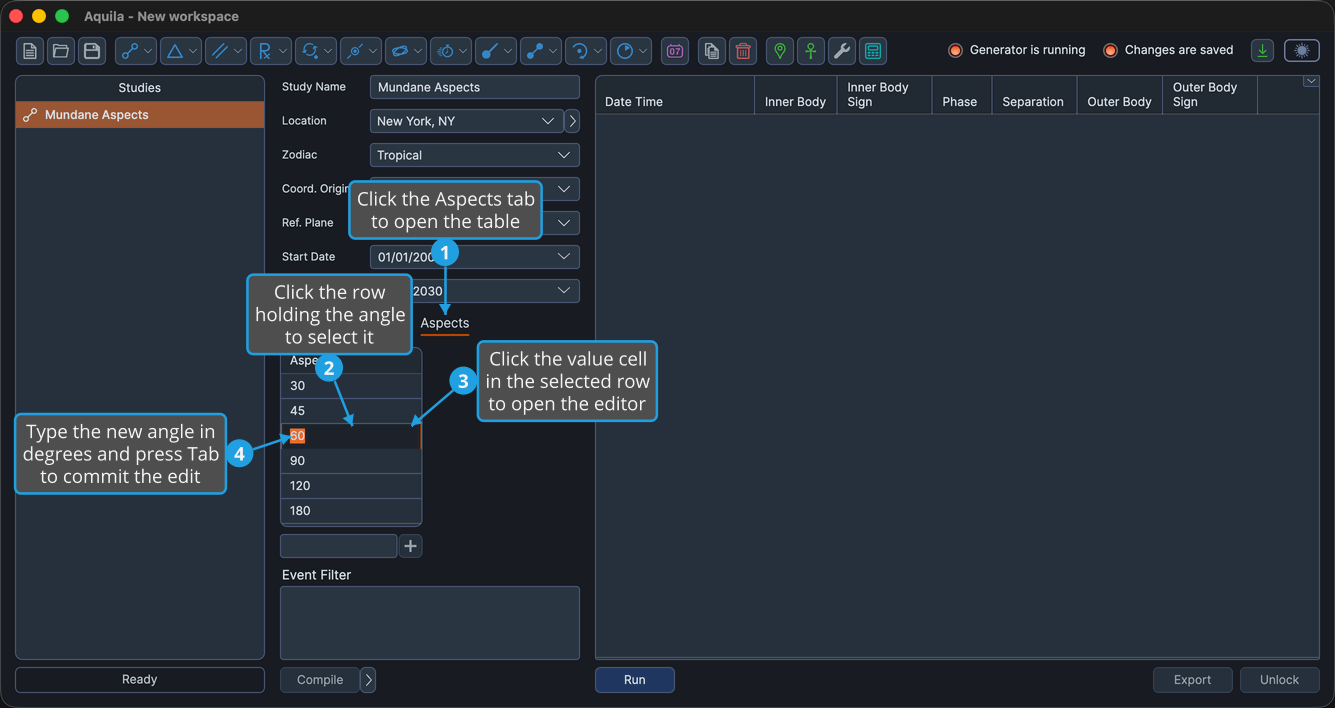The image size is (1335, 708).
Task: Click the Inner Body column header
Action: [796, 95]
